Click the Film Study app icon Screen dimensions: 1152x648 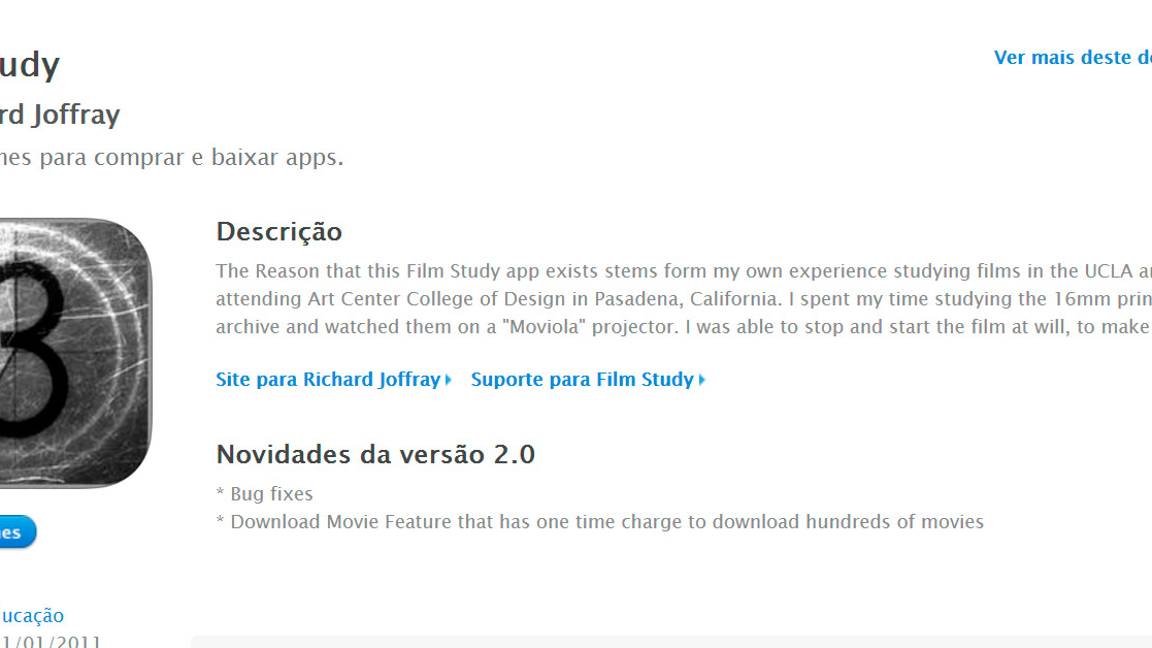72,352
